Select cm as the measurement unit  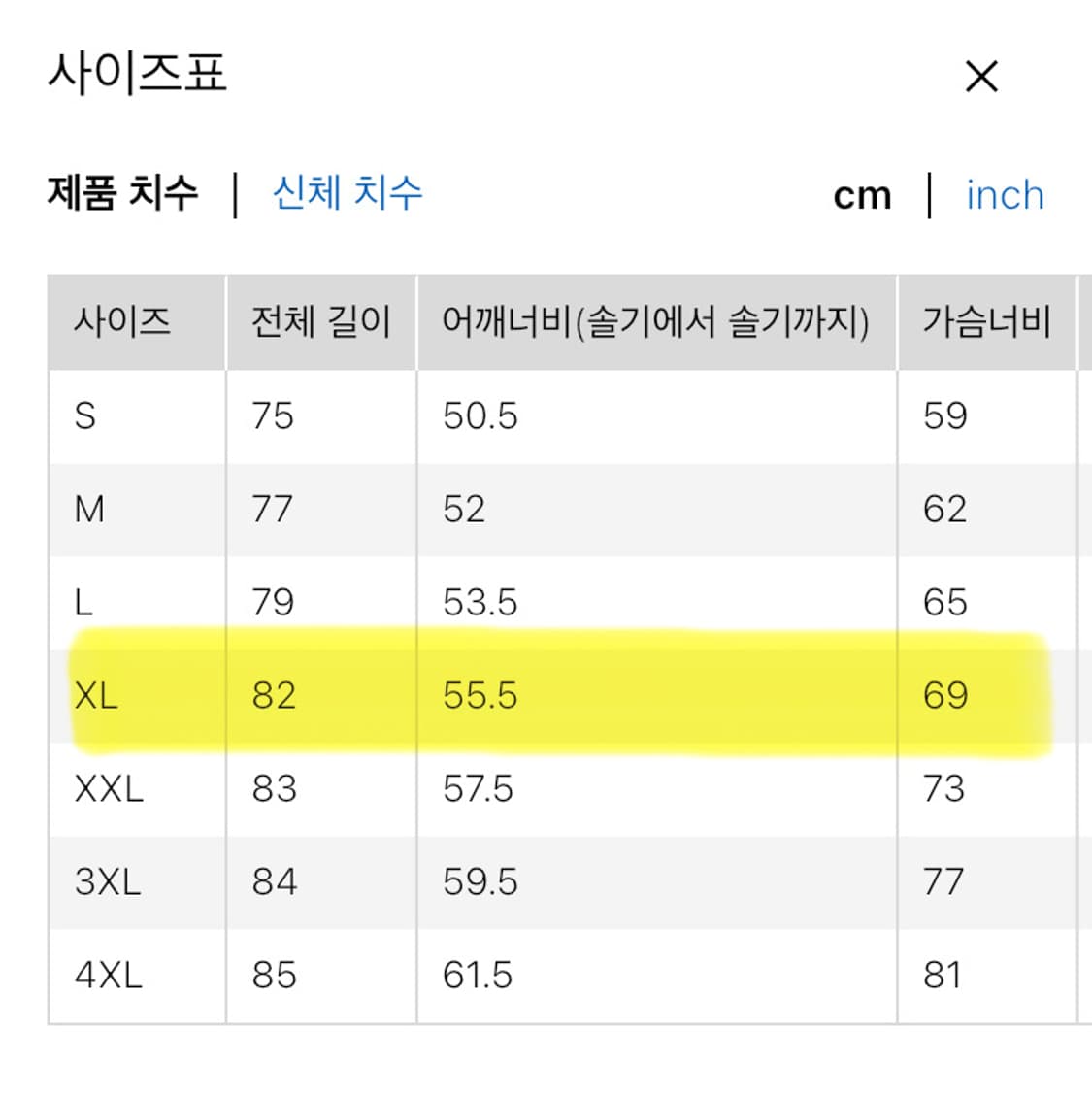coord(862,195)
